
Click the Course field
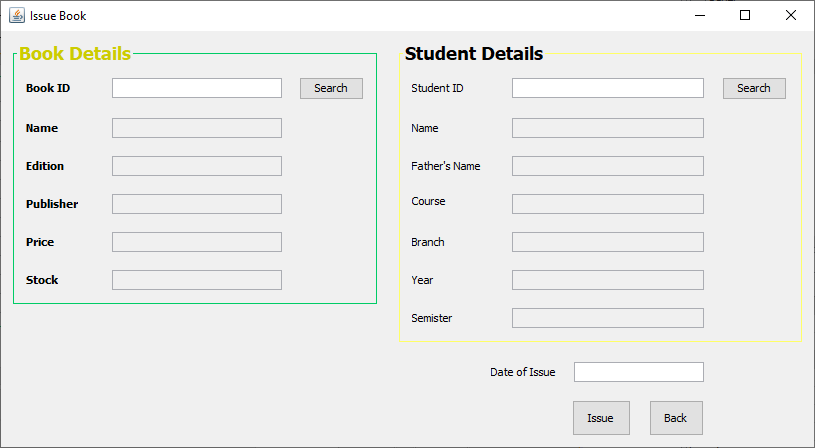point(607,204)
